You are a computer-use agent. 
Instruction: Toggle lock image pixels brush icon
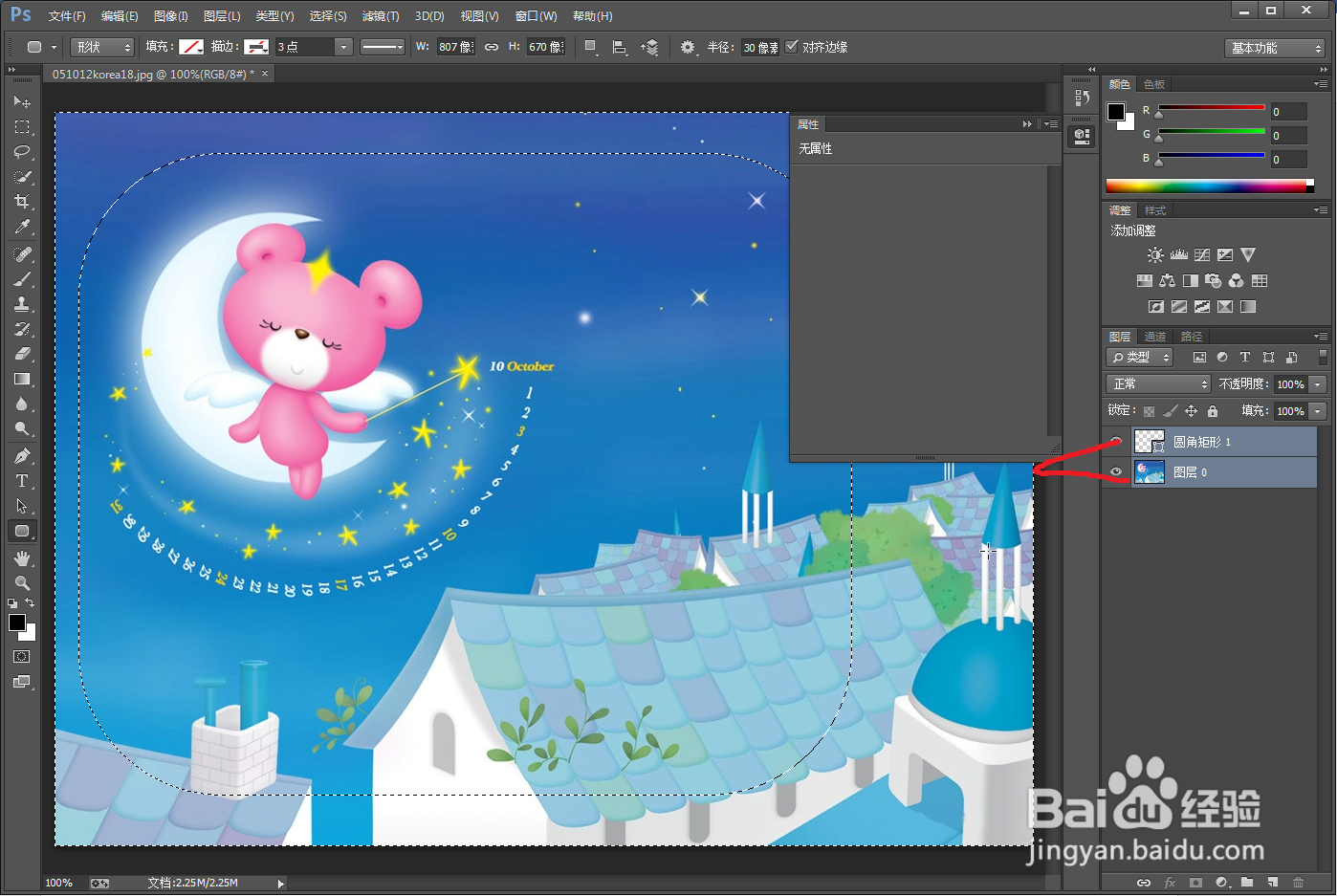(1170, 411)
